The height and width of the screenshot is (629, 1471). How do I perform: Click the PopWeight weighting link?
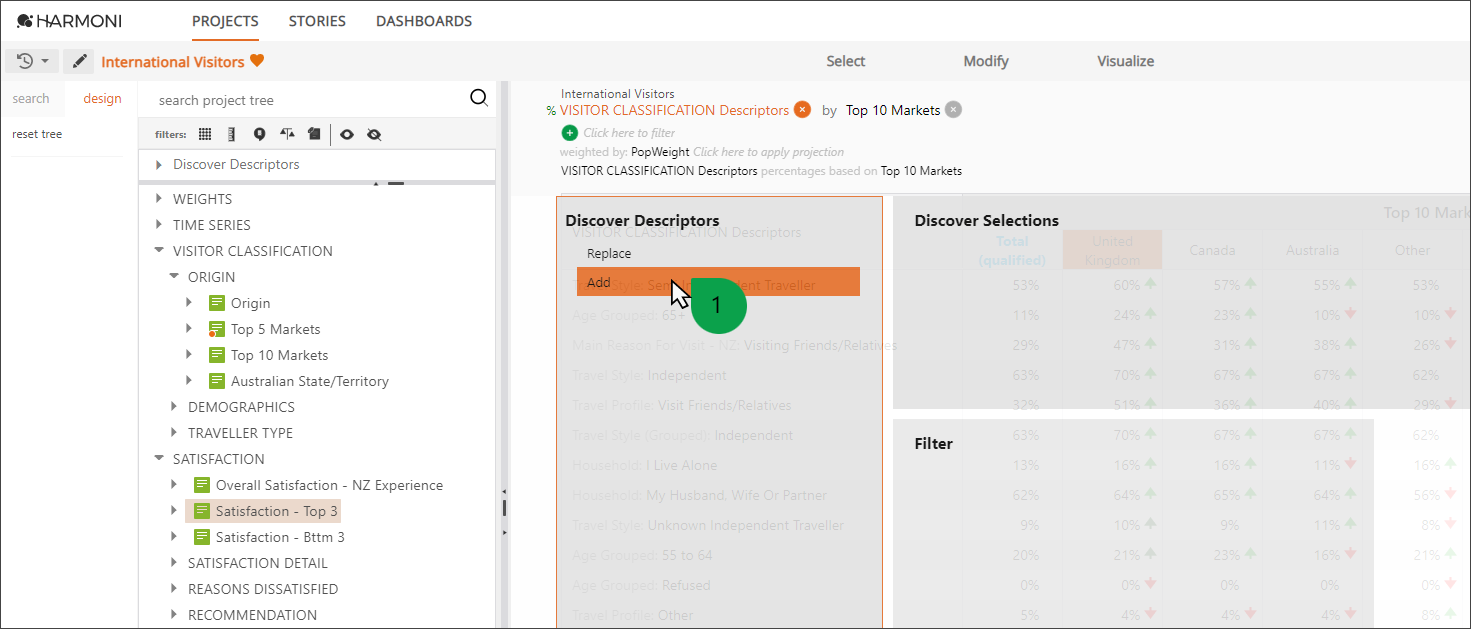[660, 152]
